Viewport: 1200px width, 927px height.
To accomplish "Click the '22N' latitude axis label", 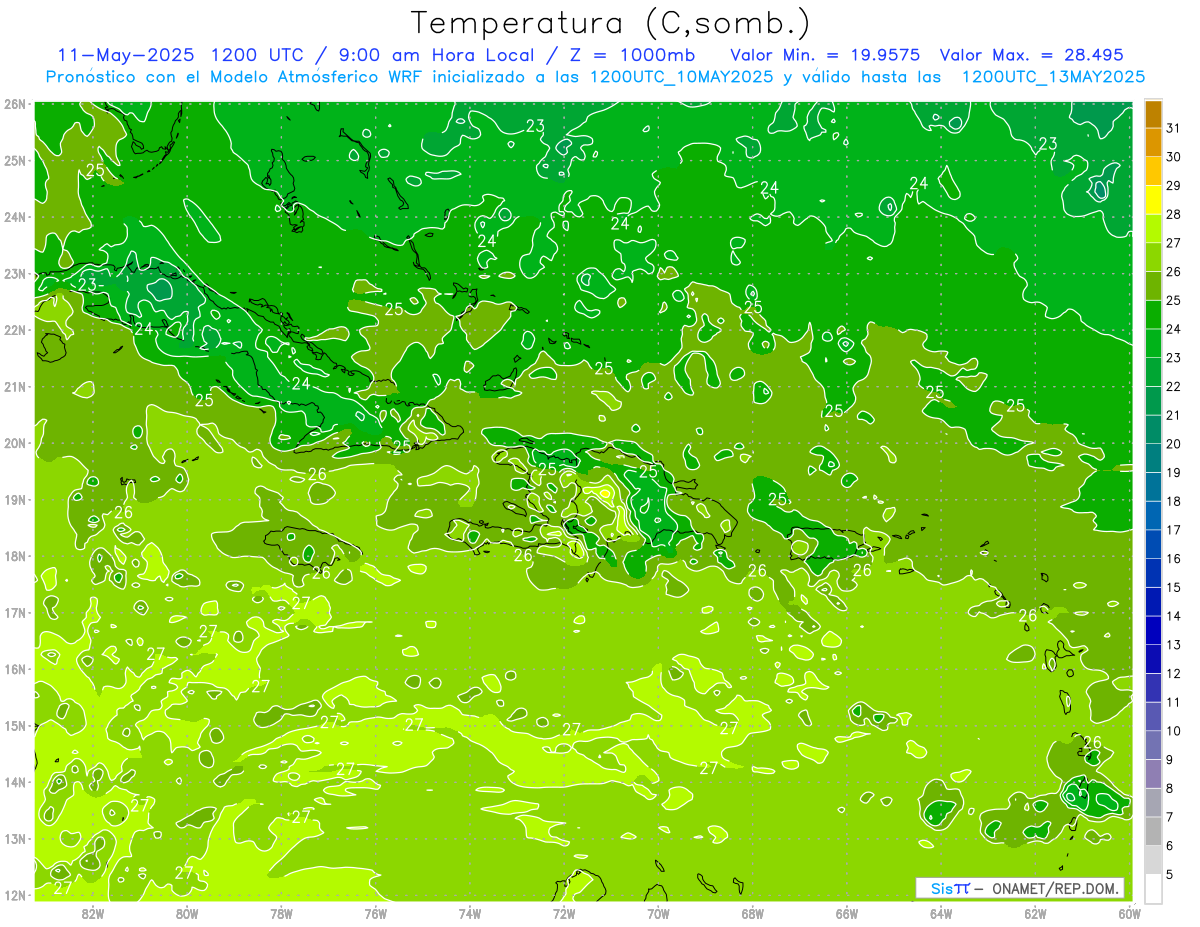I will point(15,330).
